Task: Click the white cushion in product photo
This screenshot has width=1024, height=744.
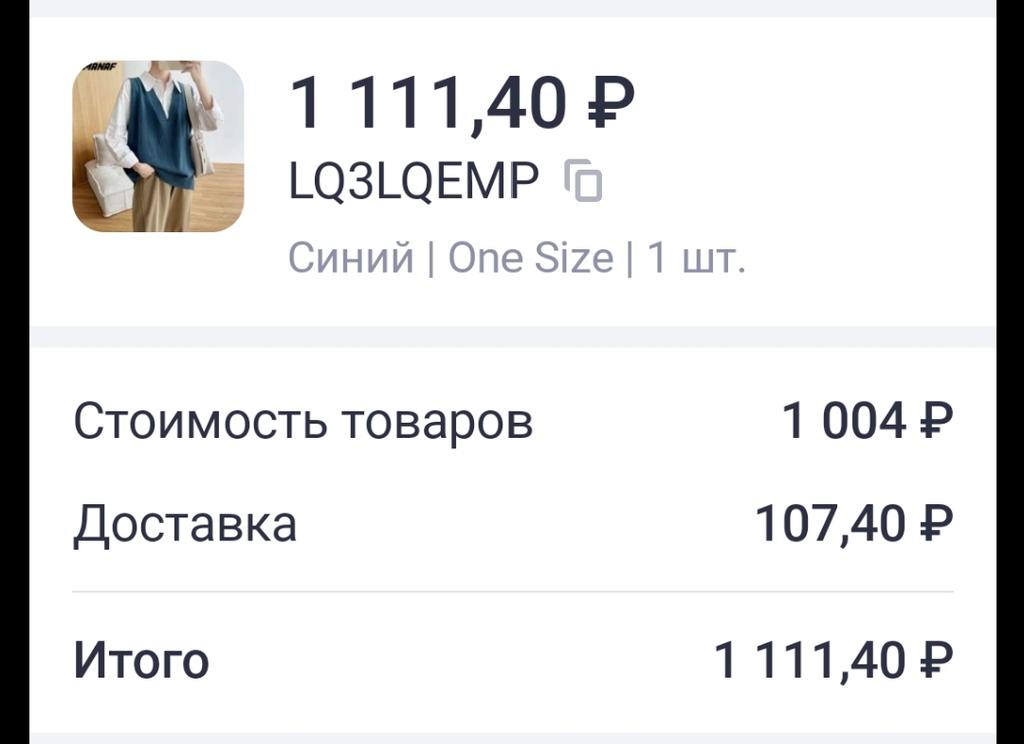Action: [108, 185]
